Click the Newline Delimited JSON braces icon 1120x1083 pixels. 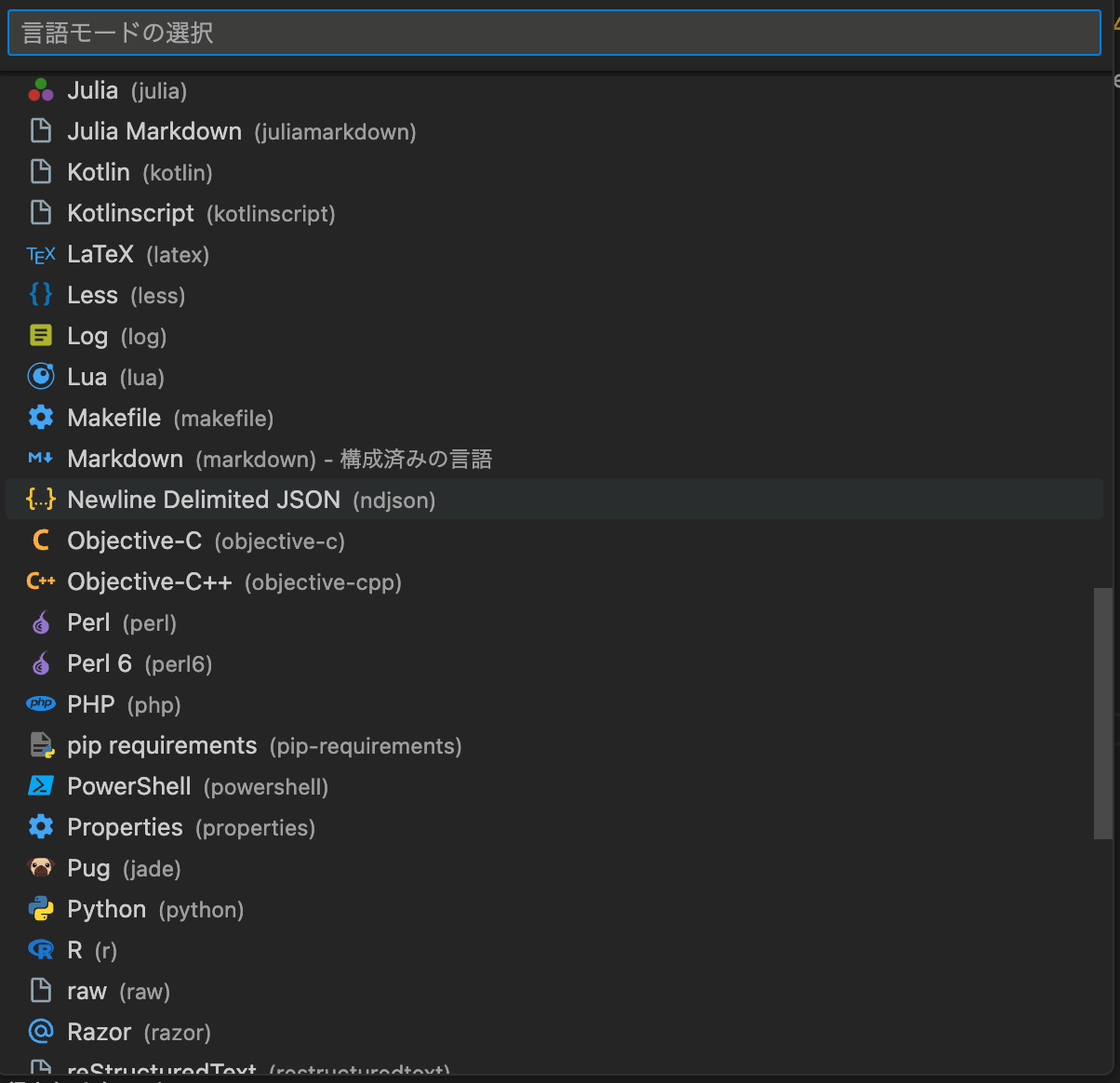(41, 500)
